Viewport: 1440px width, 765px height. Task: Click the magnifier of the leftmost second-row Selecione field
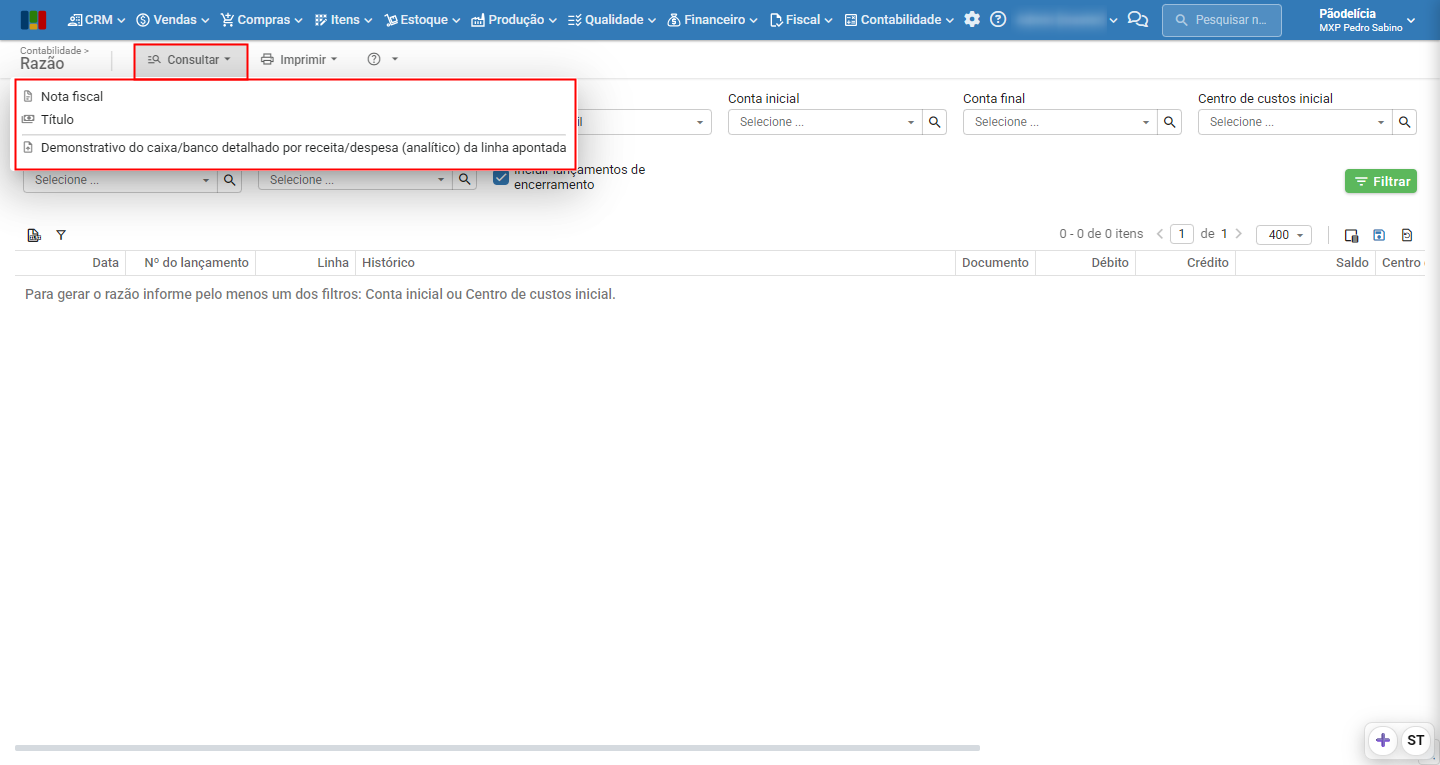(x=230, y=180)
